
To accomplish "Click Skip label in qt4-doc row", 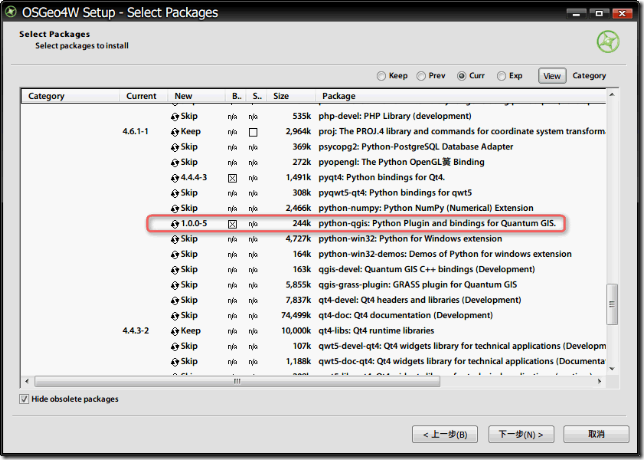I will pyautogui.click(x=189, y=315).
